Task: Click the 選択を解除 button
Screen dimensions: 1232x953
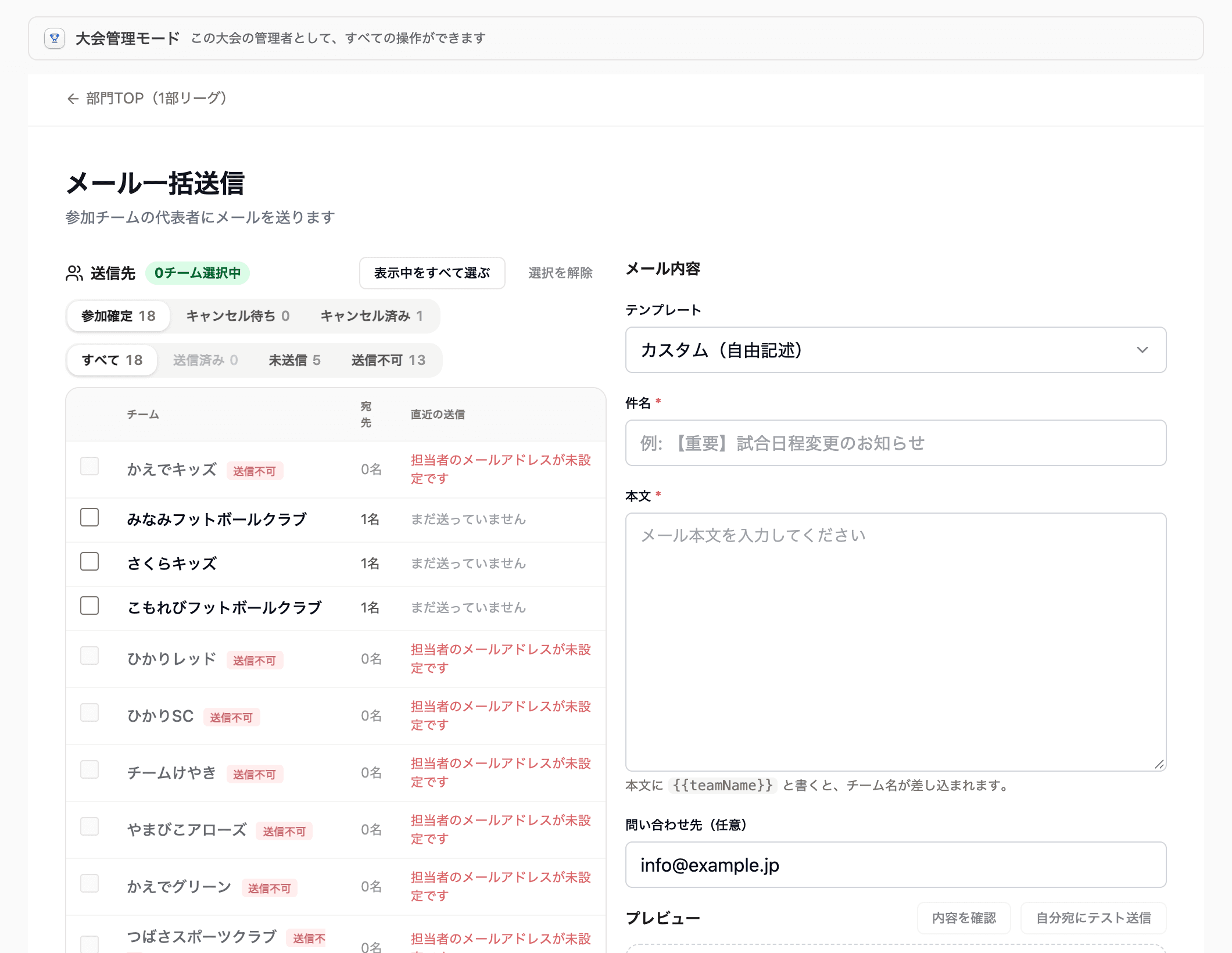Action: (560, 273)
